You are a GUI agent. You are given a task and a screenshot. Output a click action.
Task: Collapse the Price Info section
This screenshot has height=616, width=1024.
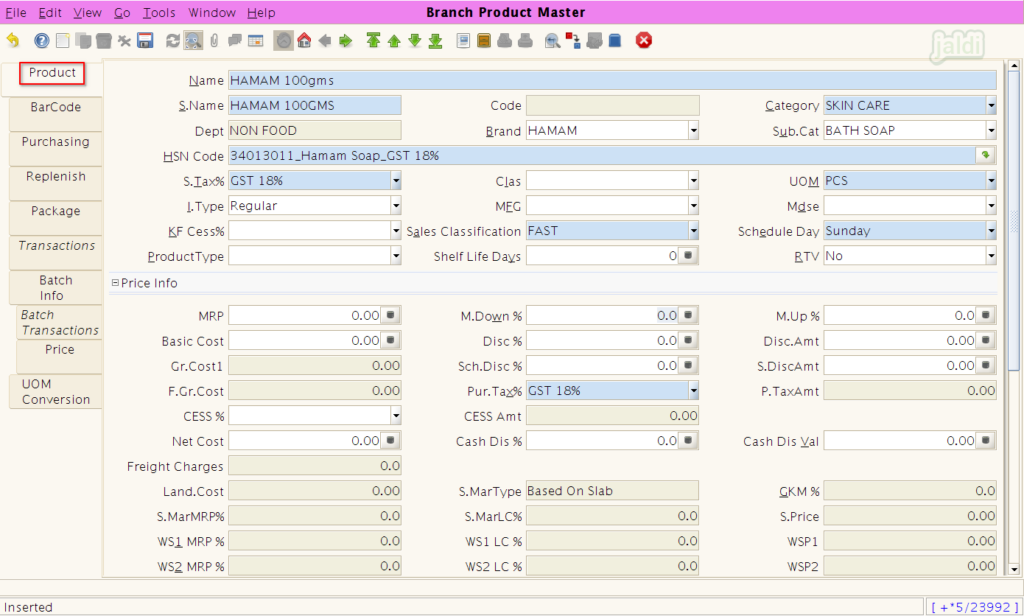tap(115, 283)
